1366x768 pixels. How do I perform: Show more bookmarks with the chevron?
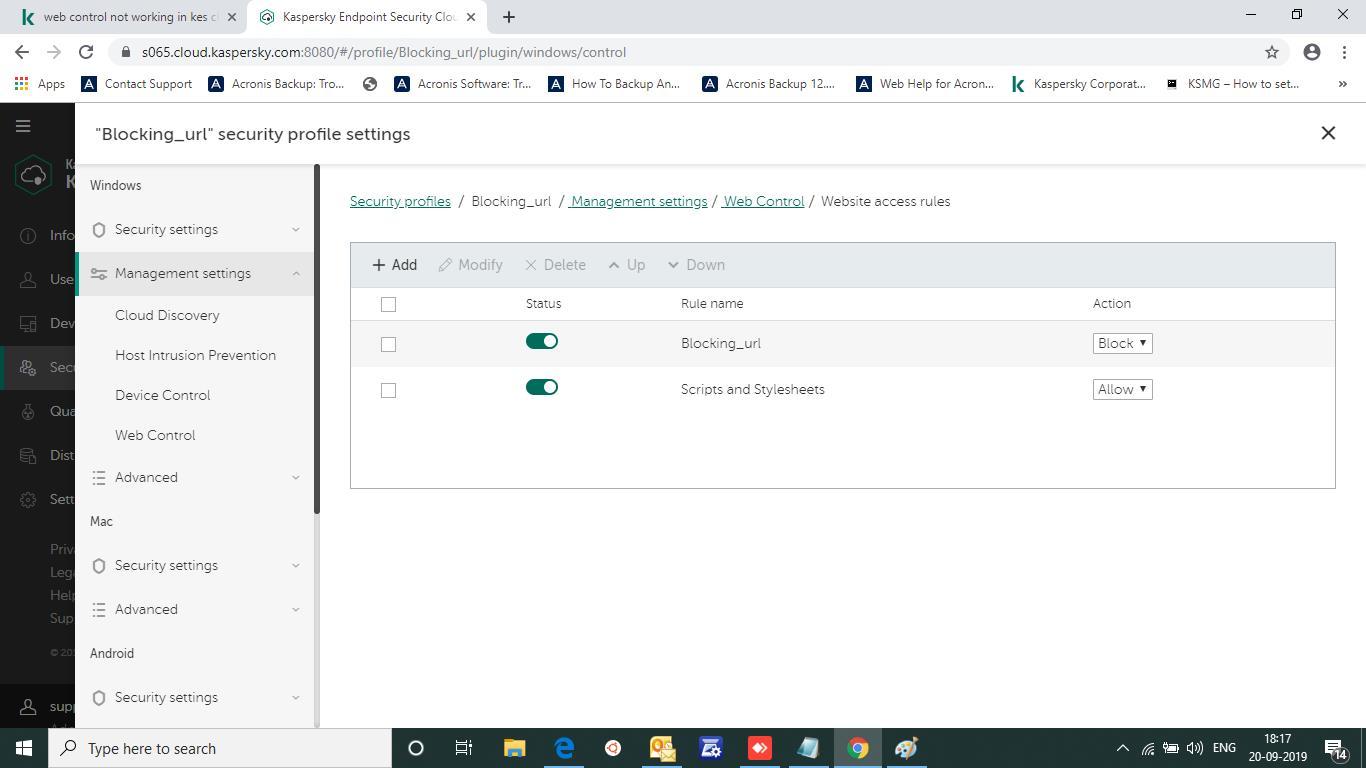tap(1342, 84)
